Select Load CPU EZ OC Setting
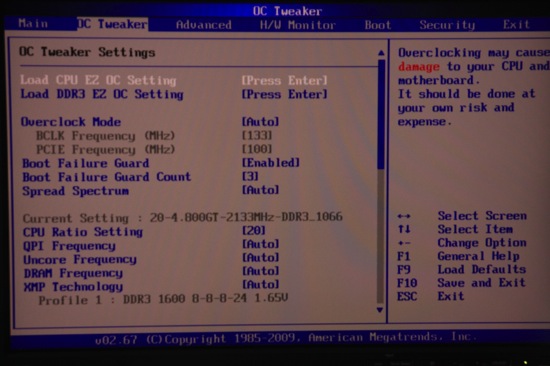 coord(98,80)
